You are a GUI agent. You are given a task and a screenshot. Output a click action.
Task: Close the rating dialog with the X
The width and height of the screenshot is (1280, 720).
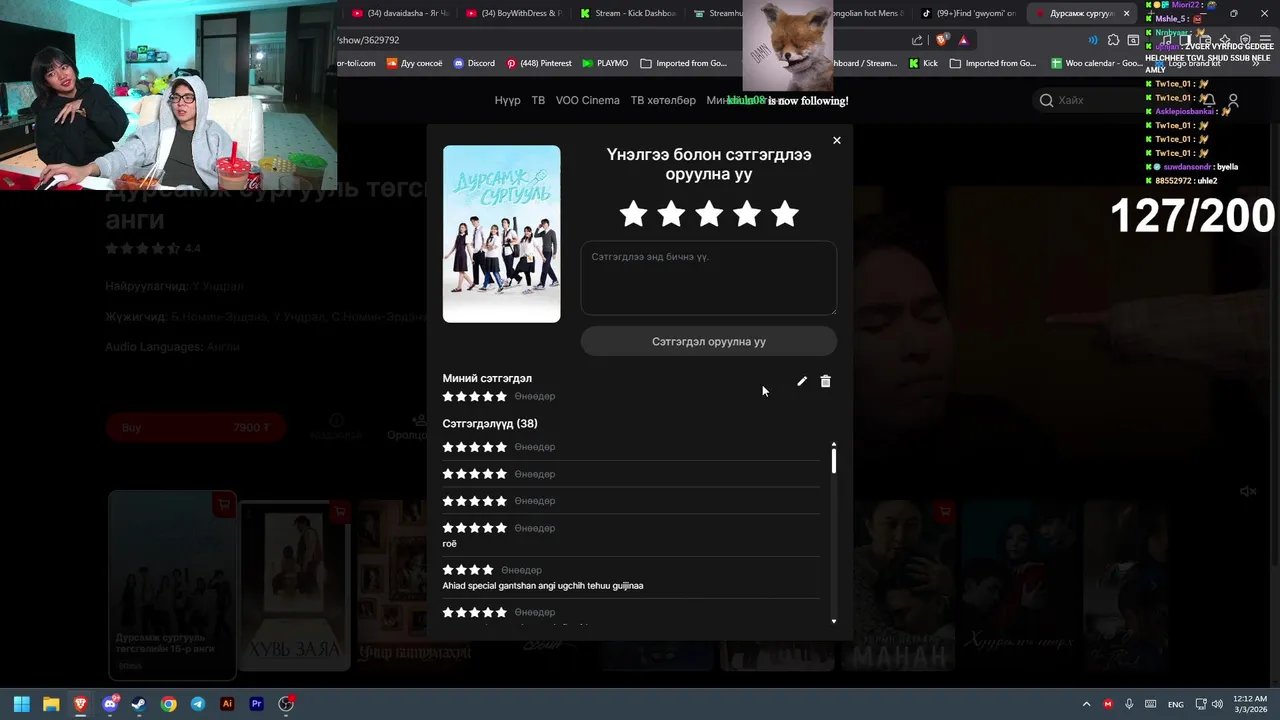coord(837,140)
